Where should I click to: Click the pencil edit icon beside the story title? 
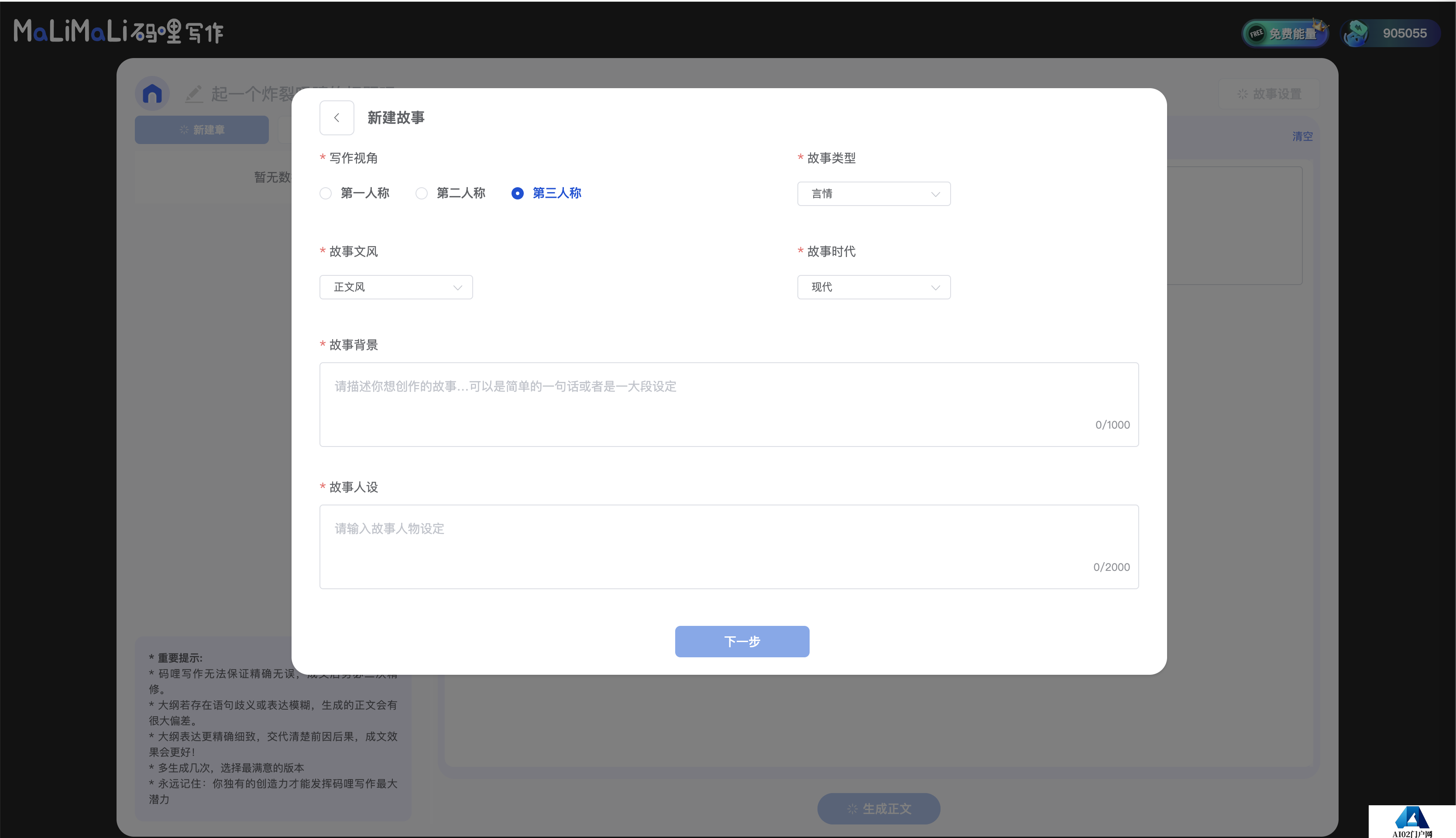click(194, 94)
